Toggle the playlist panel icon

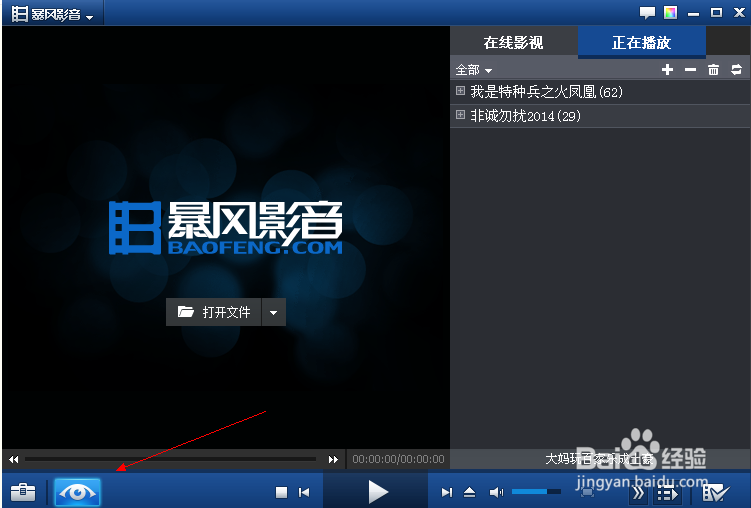pyautogui.click(x=667, y=493)
